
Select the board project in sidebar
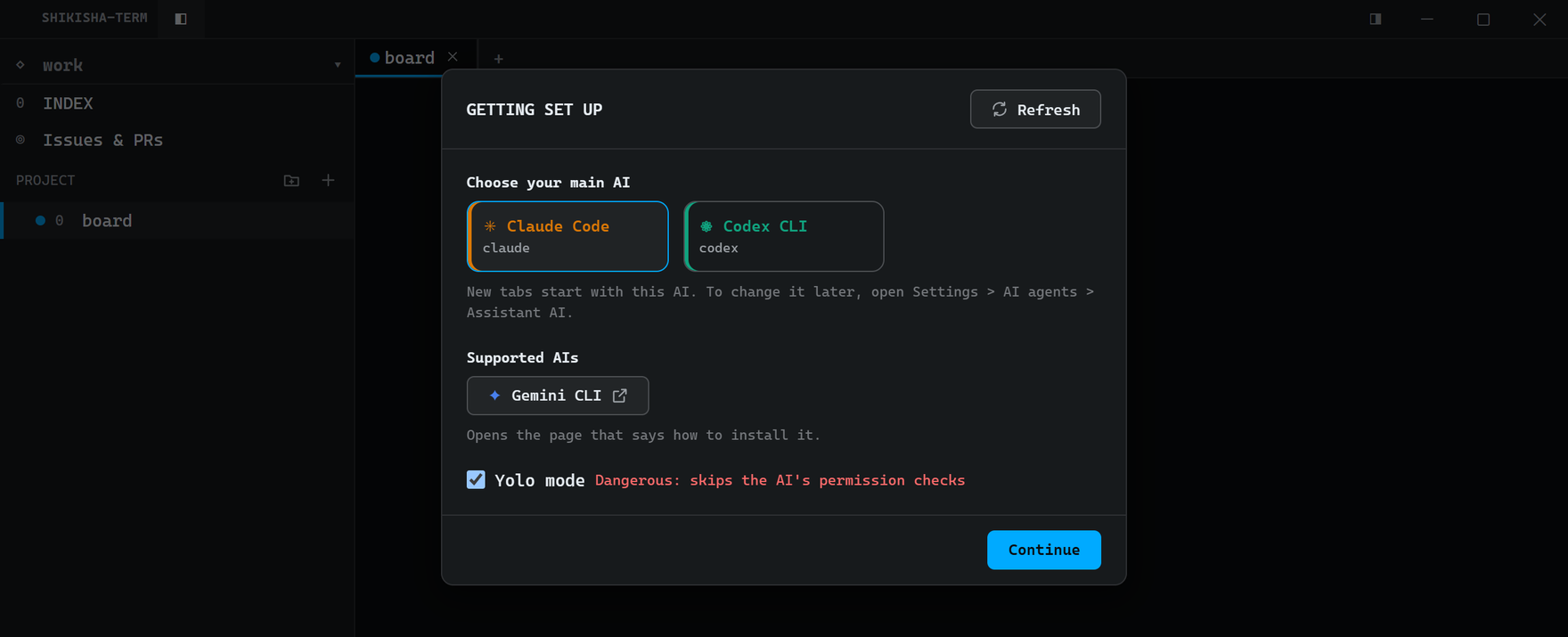177,221
